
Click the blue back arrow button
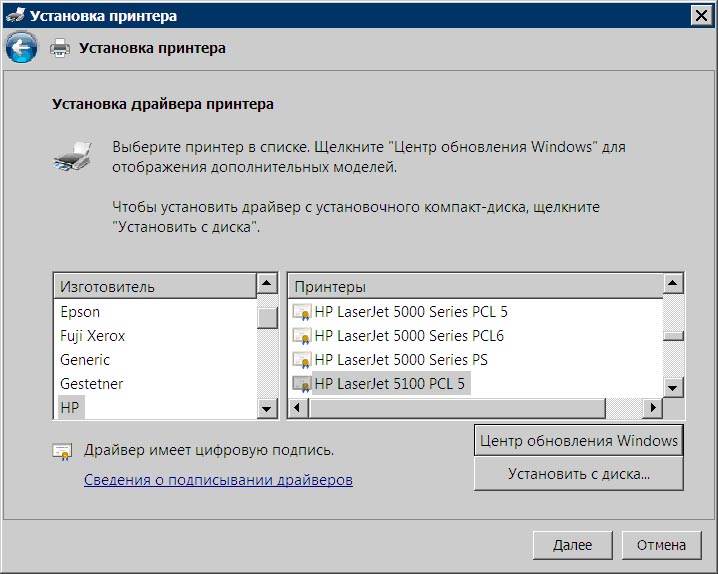click(22, 47)
